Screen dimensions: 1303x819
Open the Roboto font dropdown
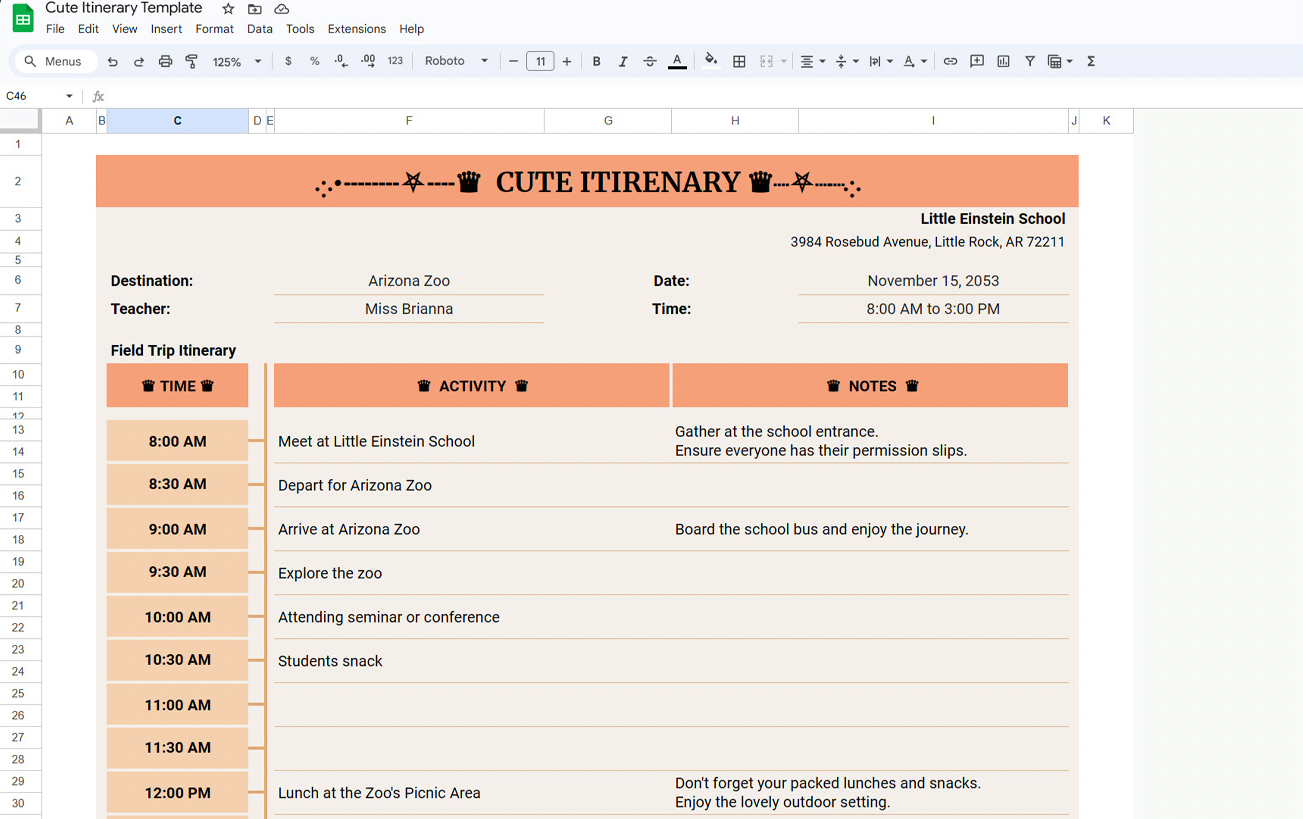tap(456, 61)
